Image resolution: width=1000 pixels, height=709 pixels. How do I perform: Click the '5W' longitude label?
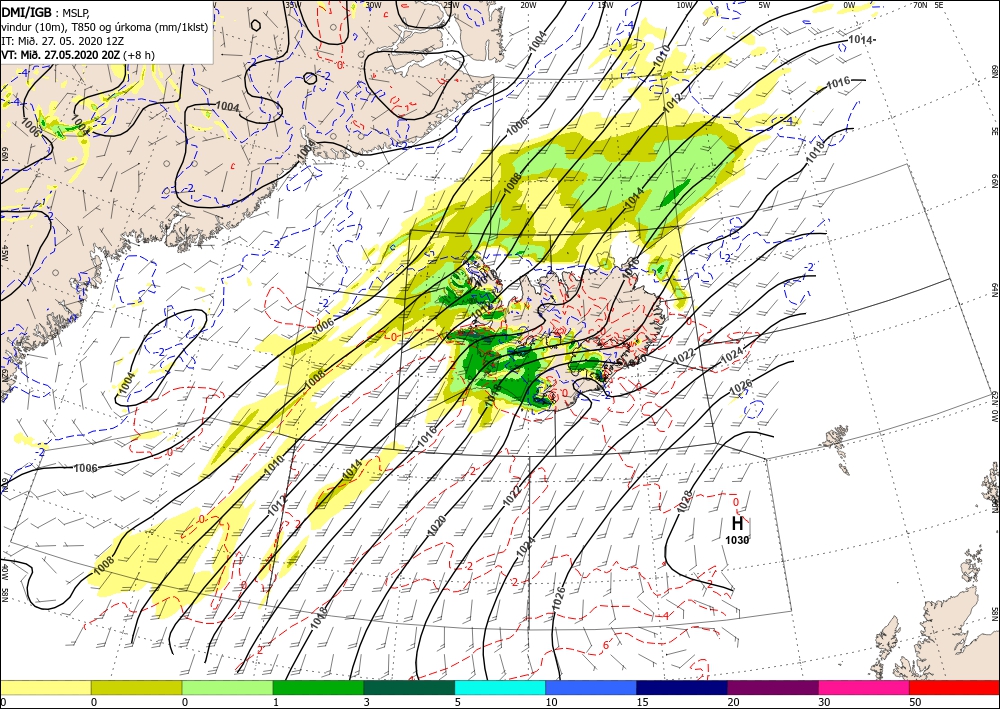pyautogui.click(x=764, y=5)
